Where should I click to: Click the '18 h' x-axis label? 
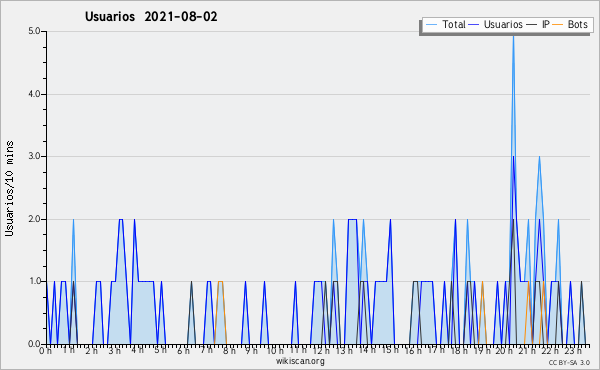click(459, 350)
